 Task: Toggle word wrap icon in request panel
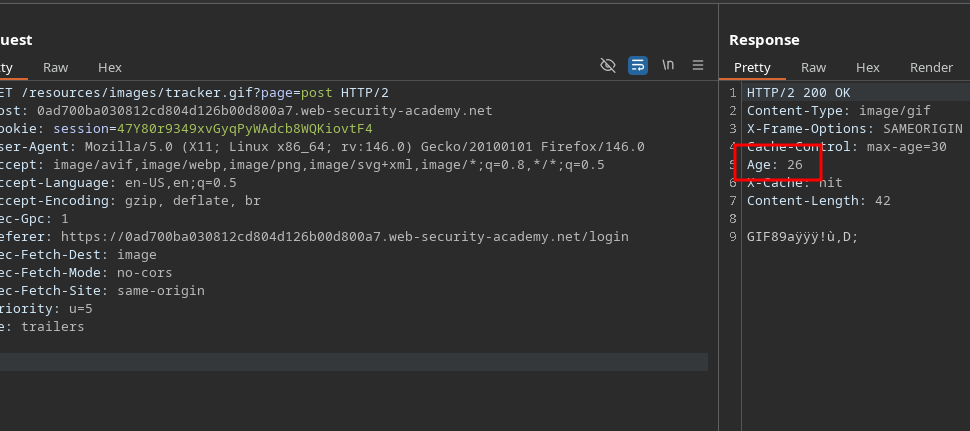click(x=637, y=65)
